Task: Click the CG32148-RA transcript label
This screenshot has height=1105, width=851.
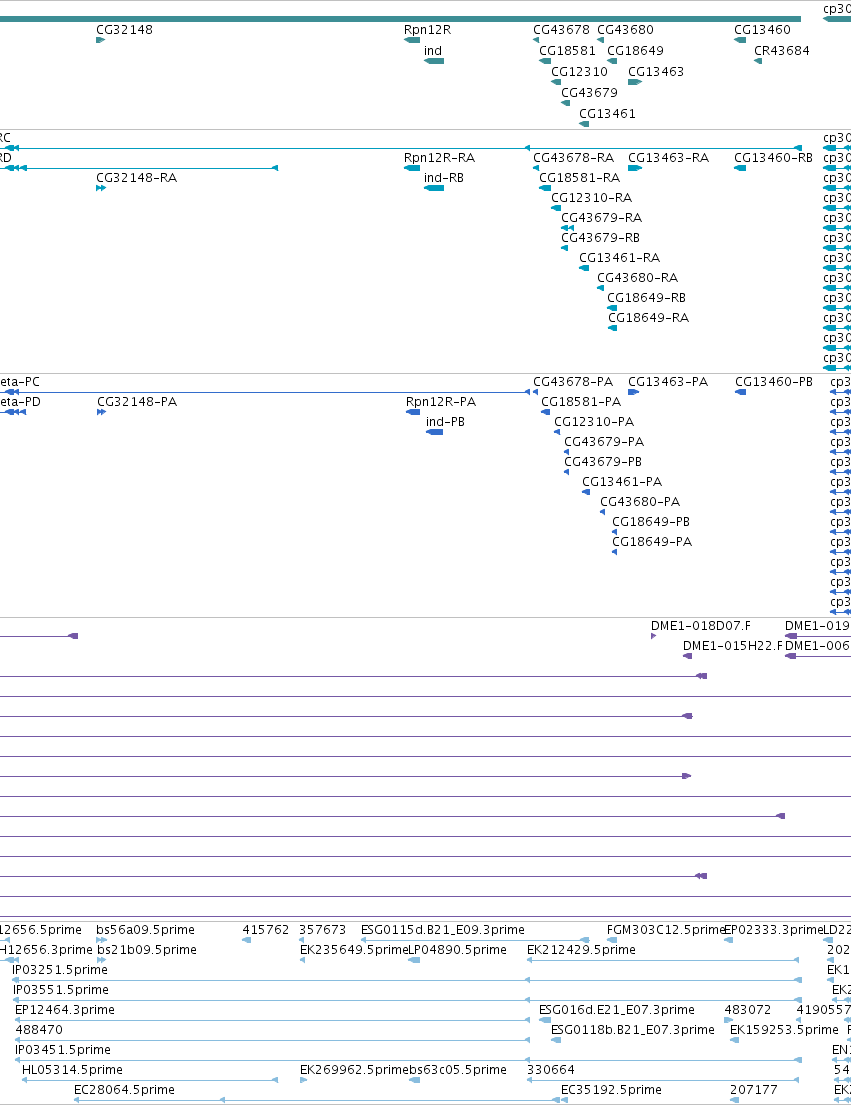Action: coord(137,178)
